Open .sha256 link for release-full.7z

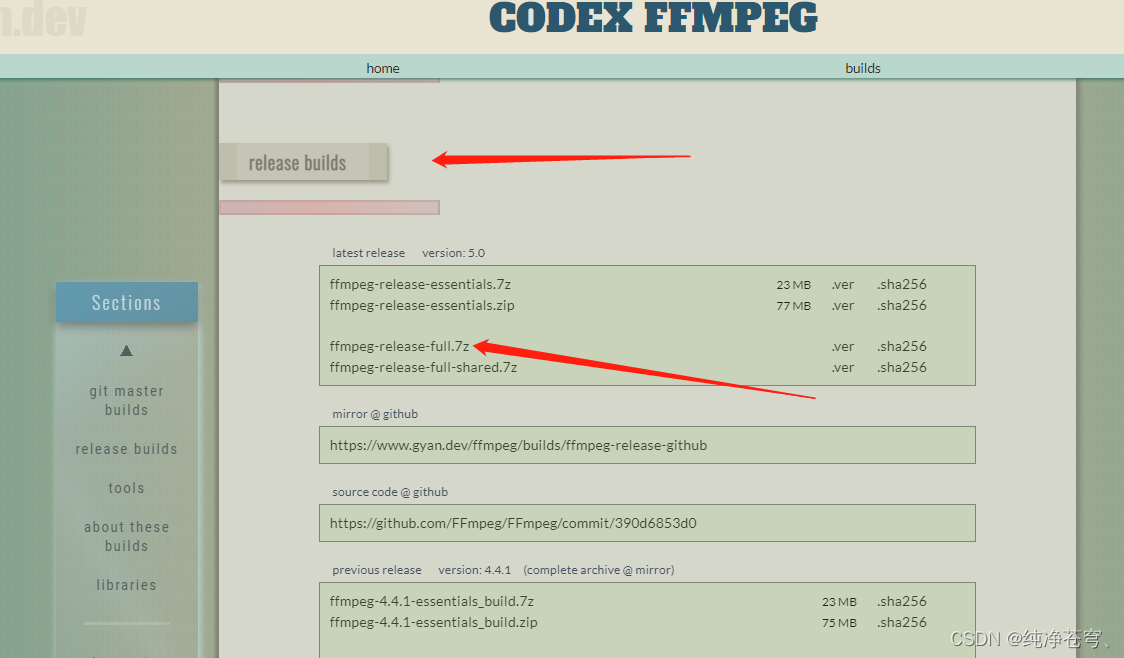(x=902, y=346)
